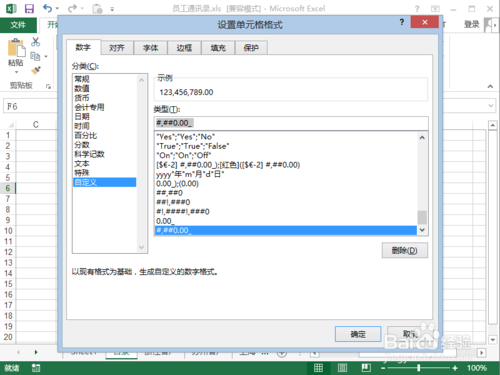500x375 pixels.
Task: Select 特殊 in category list
Action: tap(105, 173)
